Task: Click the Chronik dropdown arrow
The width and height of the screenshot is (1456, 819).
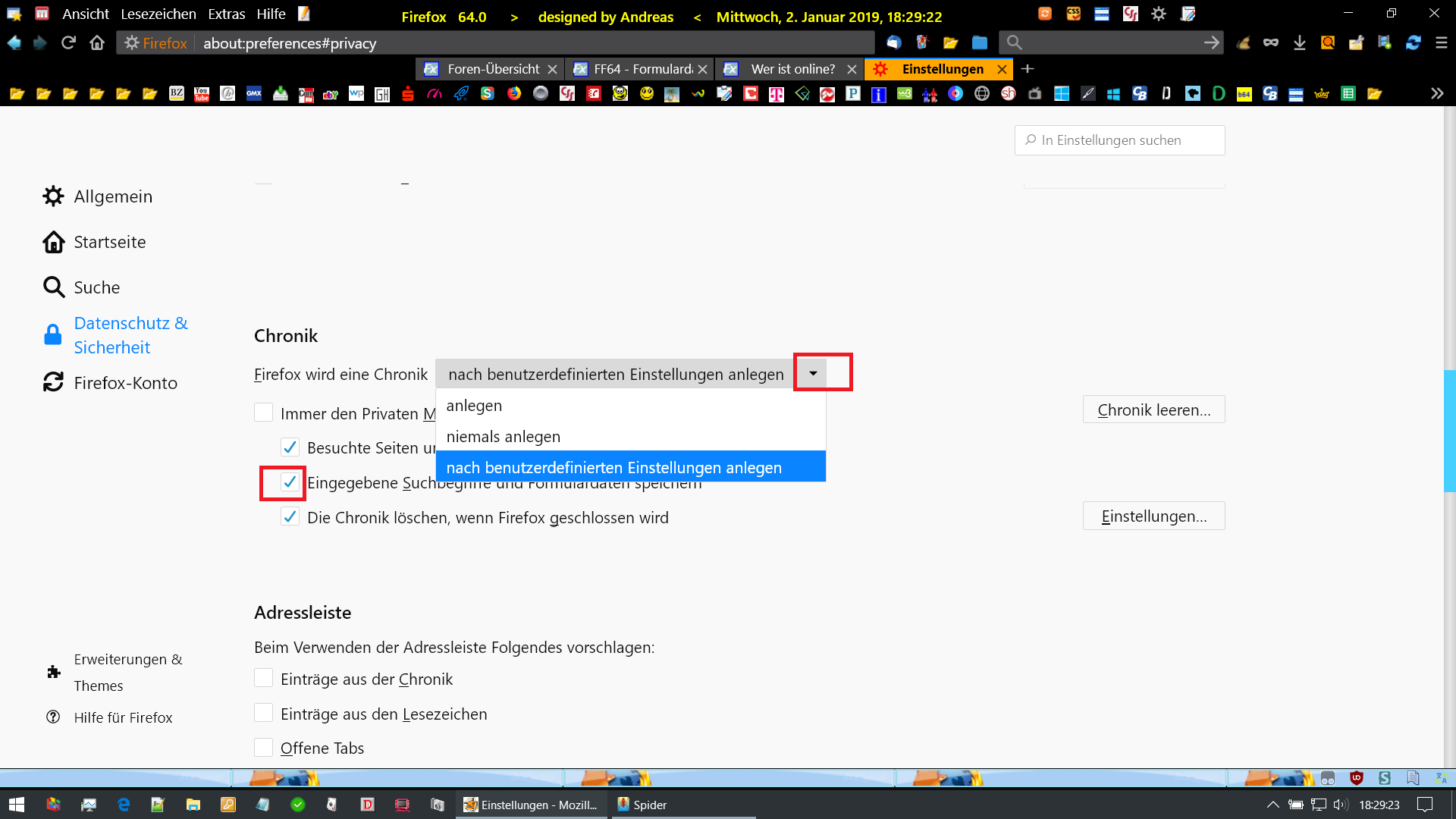Action: pyautogui.click(x=813, y=373)
